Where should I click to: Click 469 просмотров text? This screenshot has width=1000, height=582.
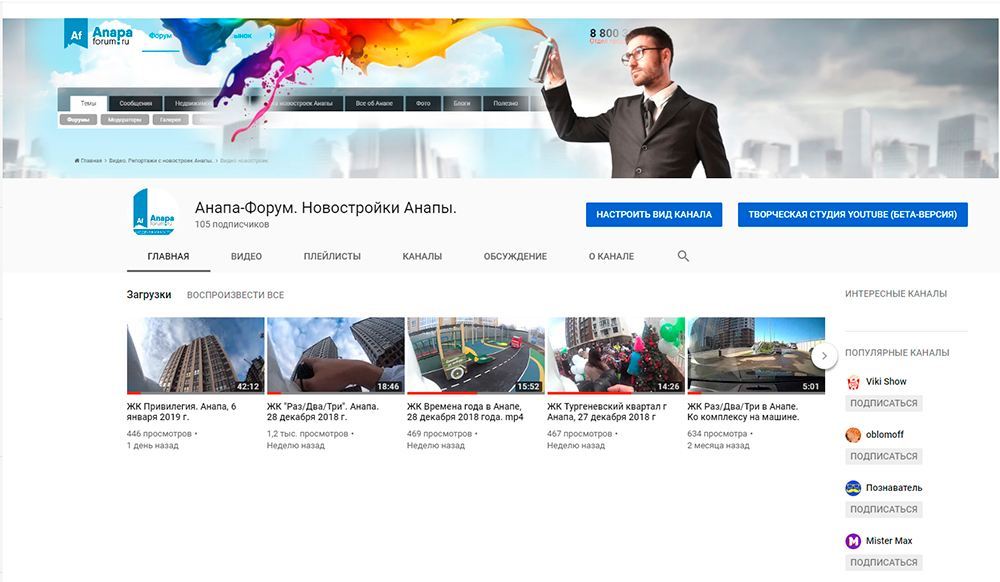(x=439, y=433)
